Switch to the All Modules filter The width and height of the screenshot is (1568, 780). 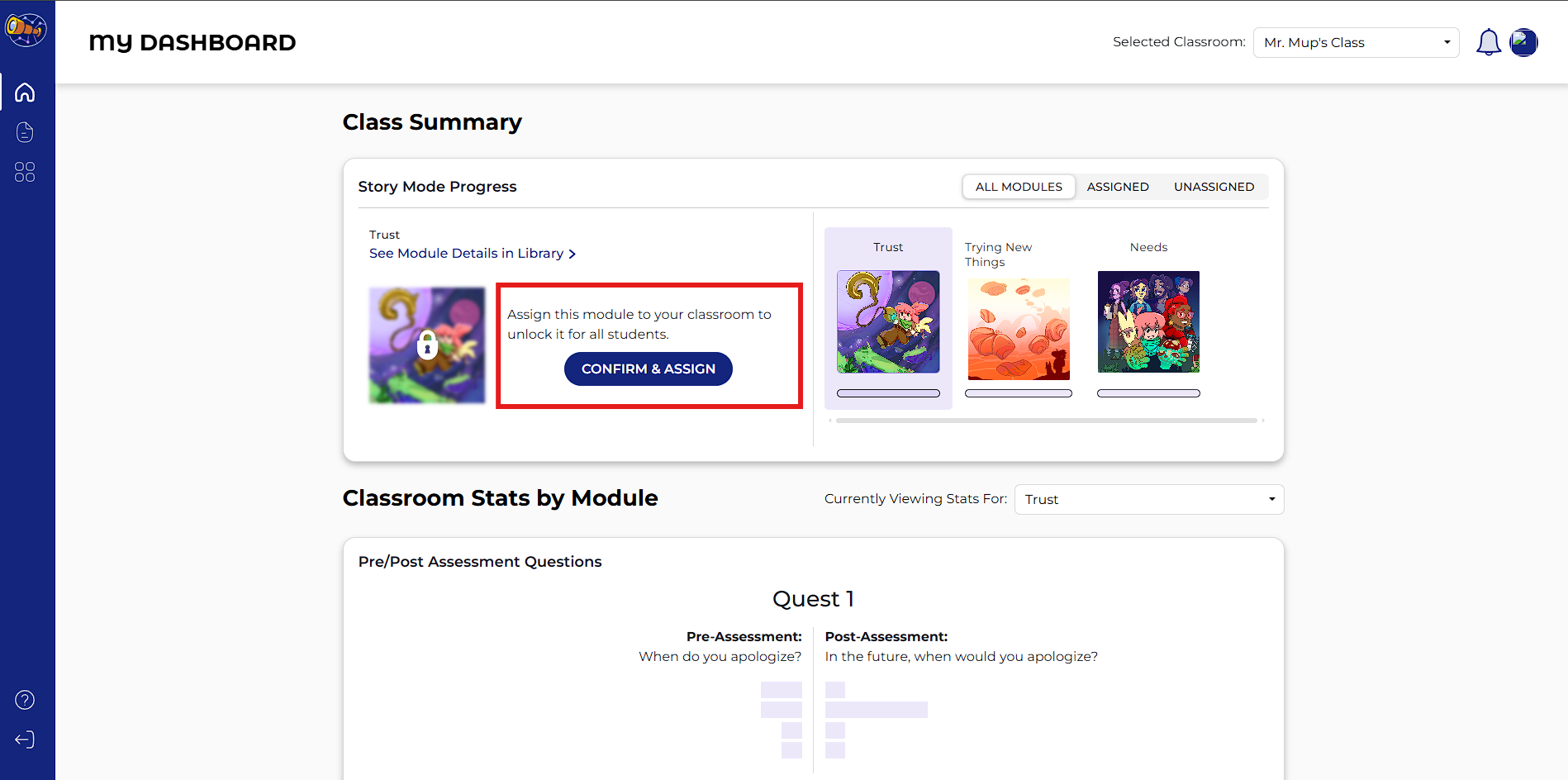pyautogui.click(x=1018, y=187)
